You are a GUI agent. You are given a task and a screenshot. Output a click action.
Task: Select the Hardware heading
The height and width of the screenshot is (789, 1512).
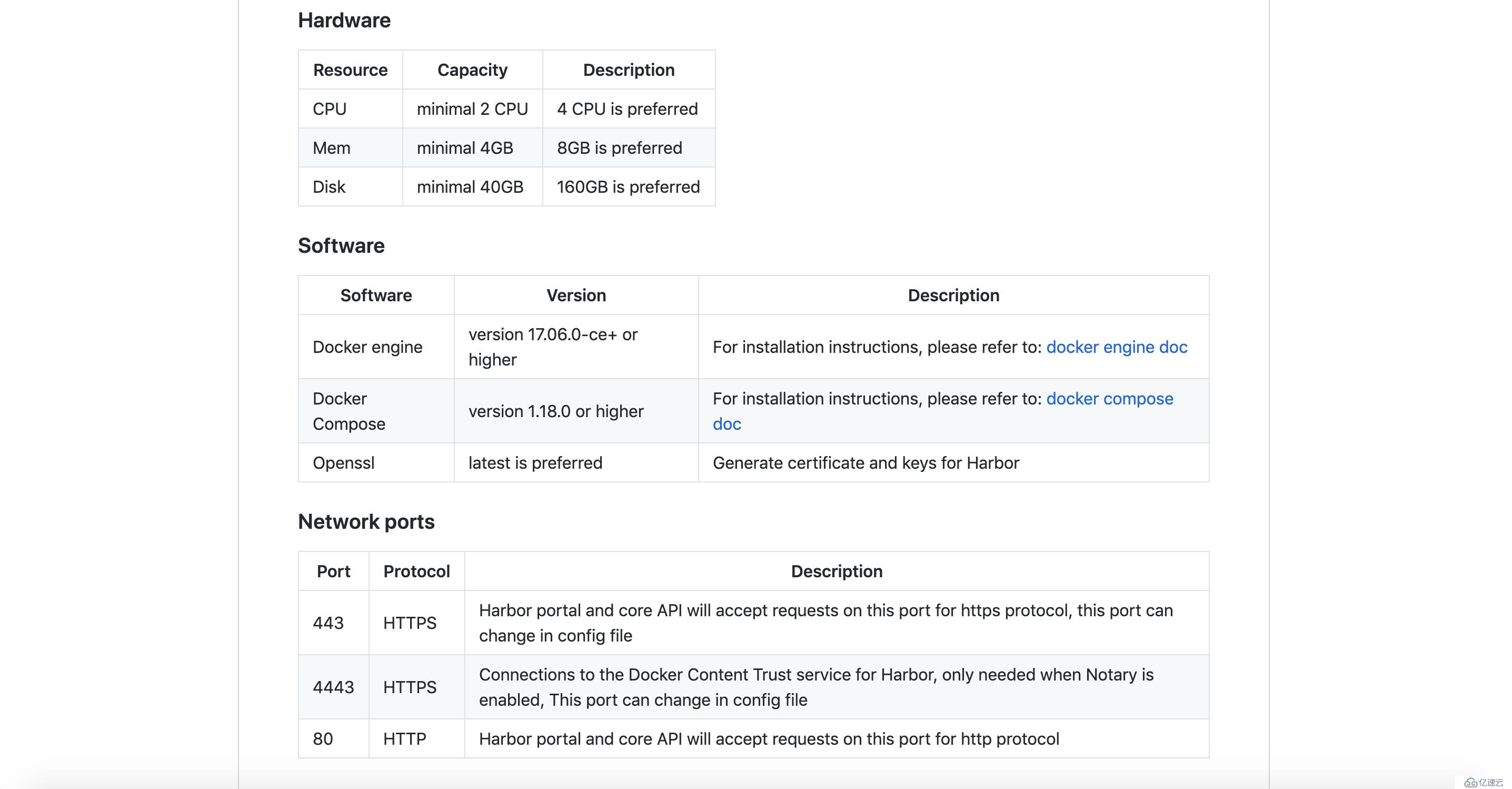pos(344,21)
